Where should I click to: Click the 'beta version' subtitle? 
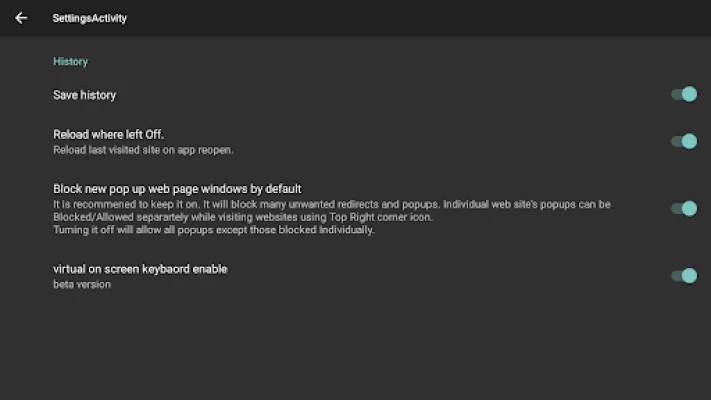pyautogui.click(x=82, y=284)
